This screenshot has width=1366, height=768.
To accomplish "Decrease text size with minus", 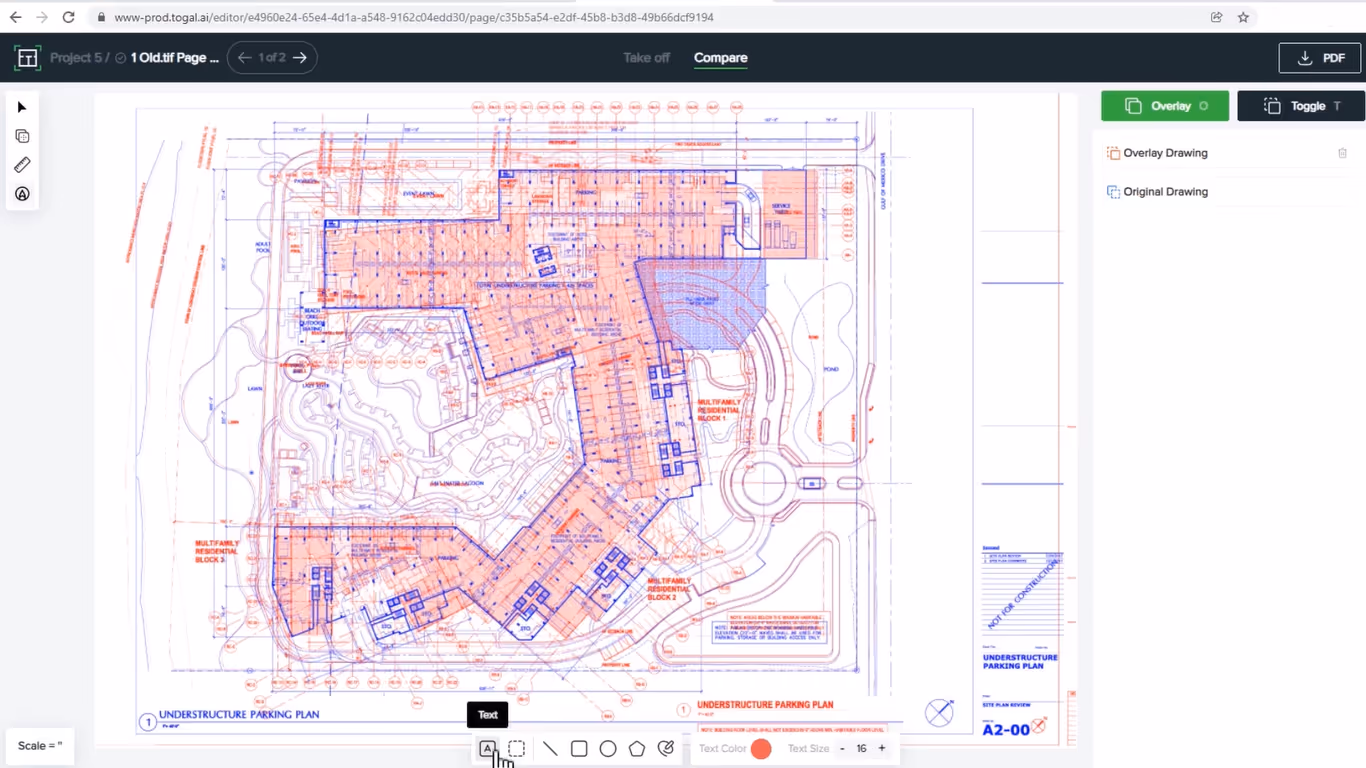I will click(x=842, y=748).
